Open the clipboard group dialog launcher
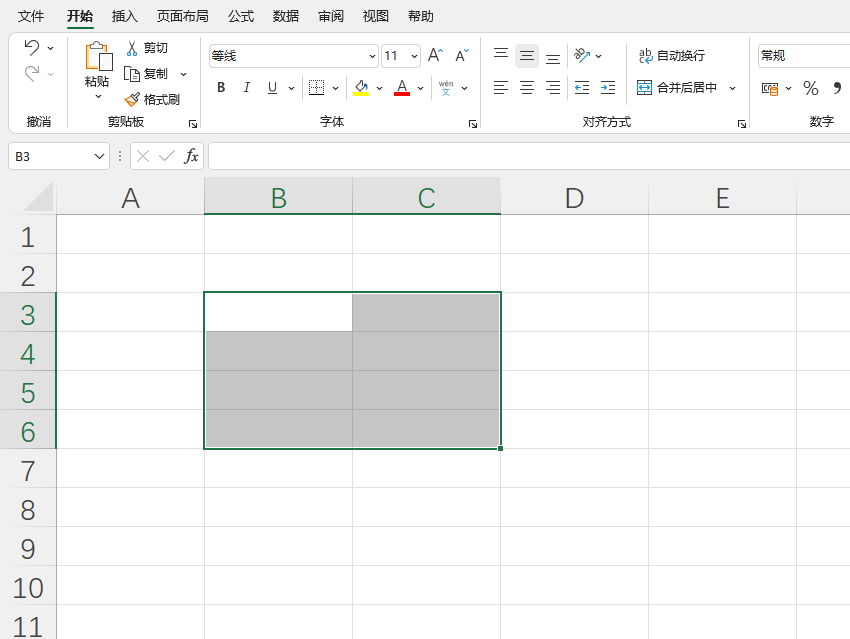 pyautogui.click(x=192, y=124)
